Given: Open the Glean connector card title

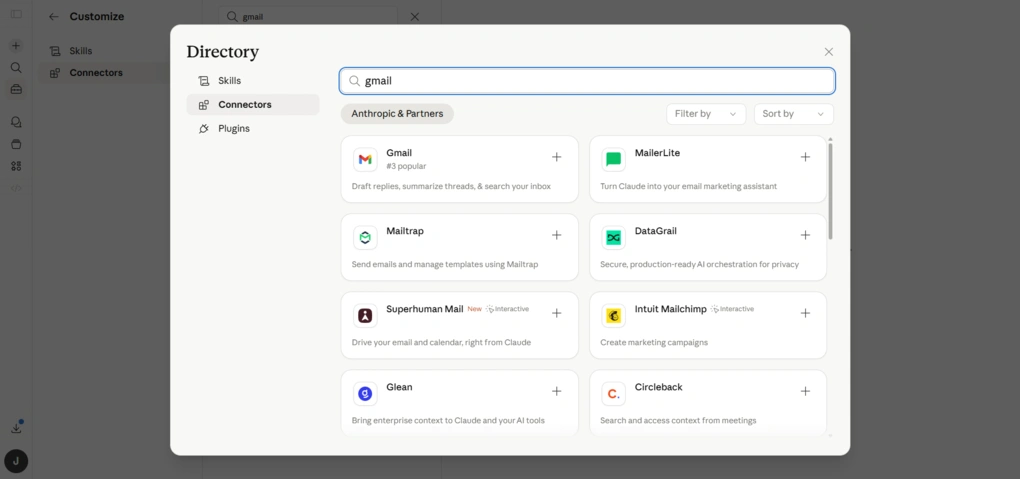Looking at the screenshot, I should (x=399, y=387).
